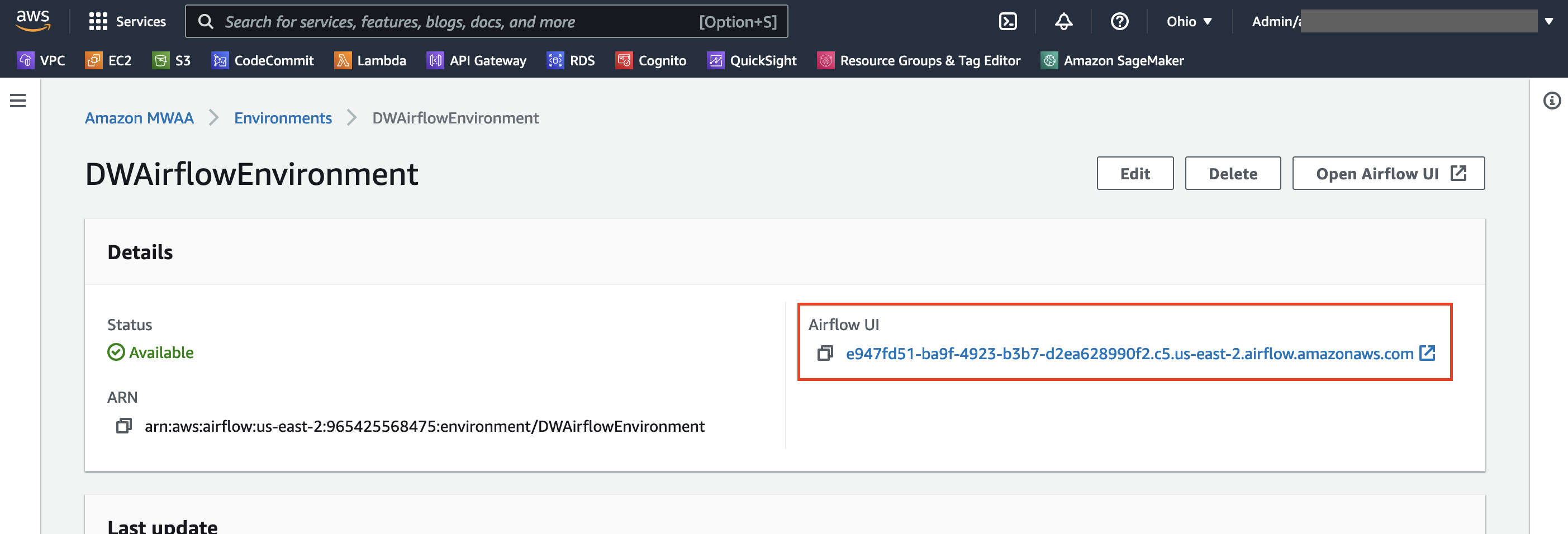Click the Resource Groups & Tag Editor icon
Viewport: 1568px width, 534px height.
[825, 60]
